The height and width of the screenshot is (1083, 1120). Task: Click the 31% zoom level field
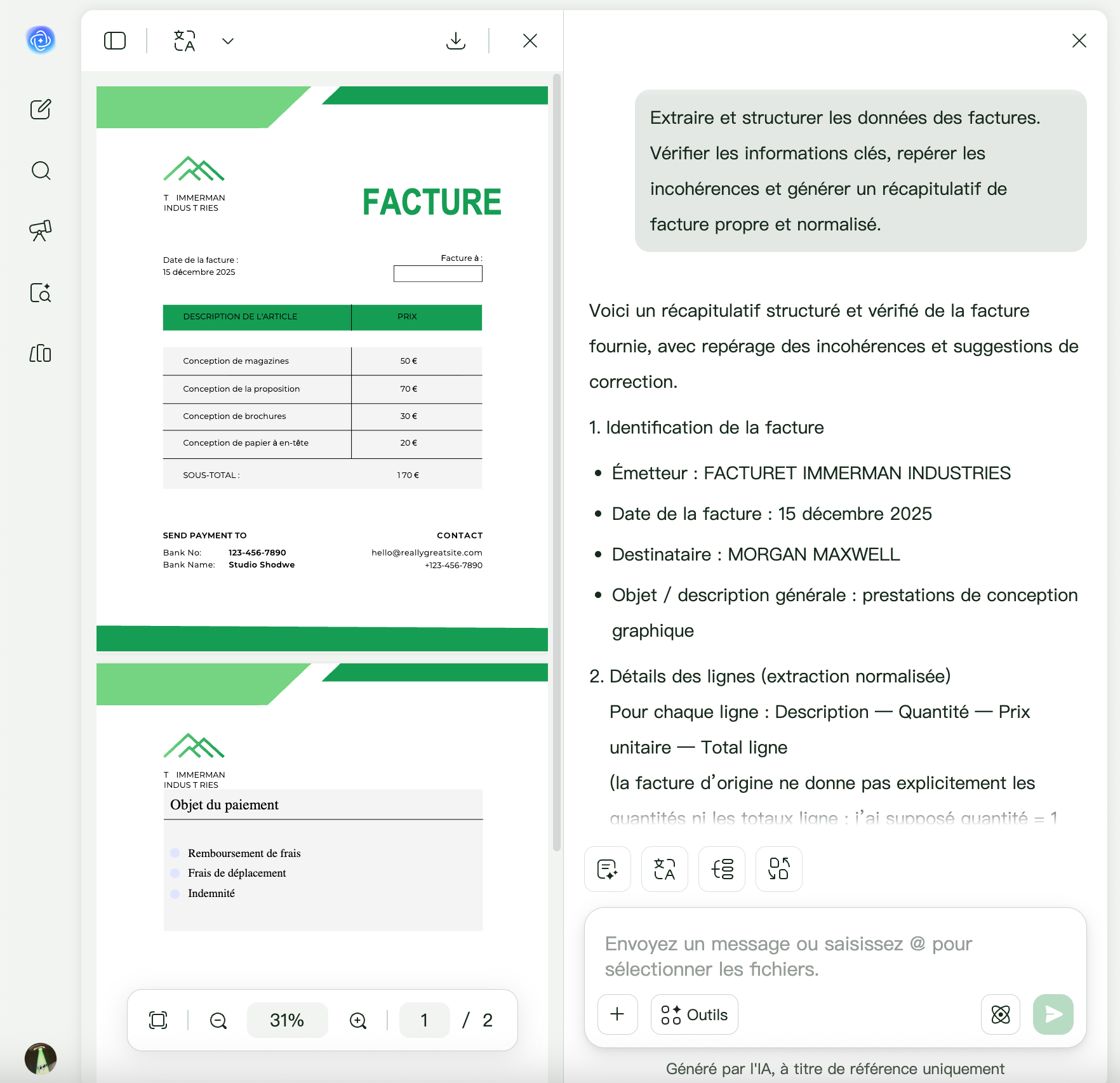click(287, 1020)
